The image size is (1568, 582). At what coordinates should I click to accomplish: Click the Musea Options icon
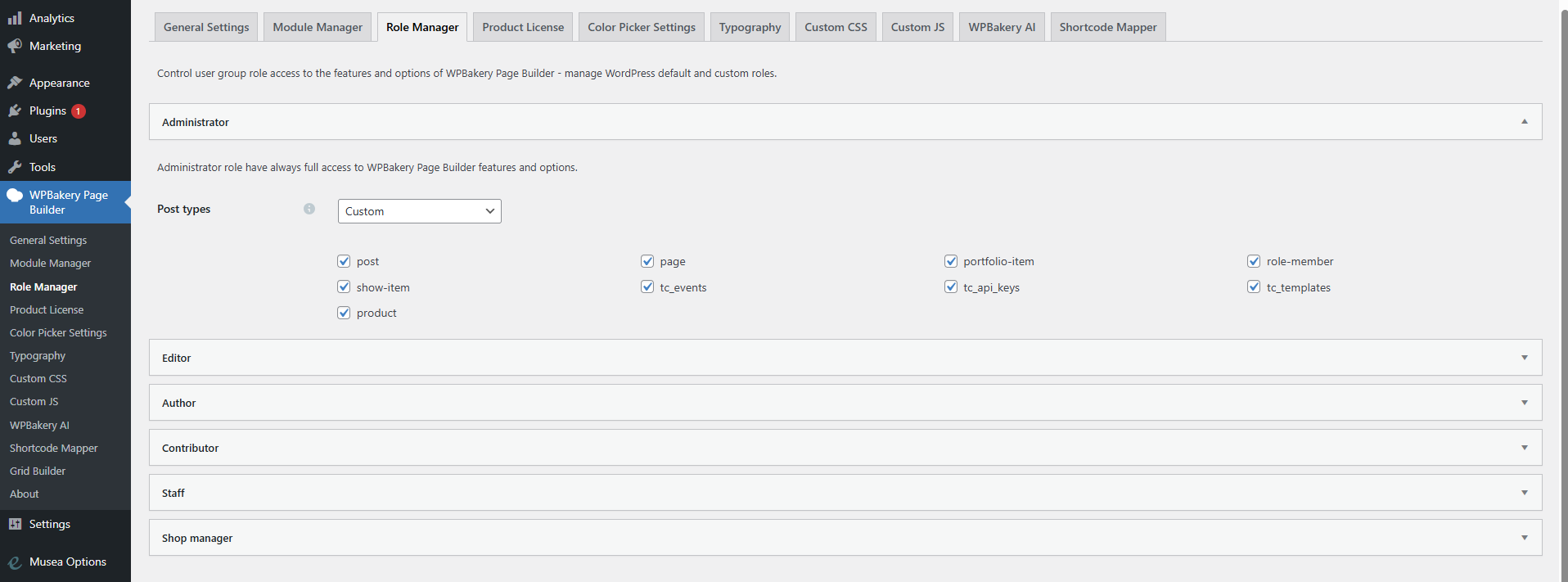15,562
